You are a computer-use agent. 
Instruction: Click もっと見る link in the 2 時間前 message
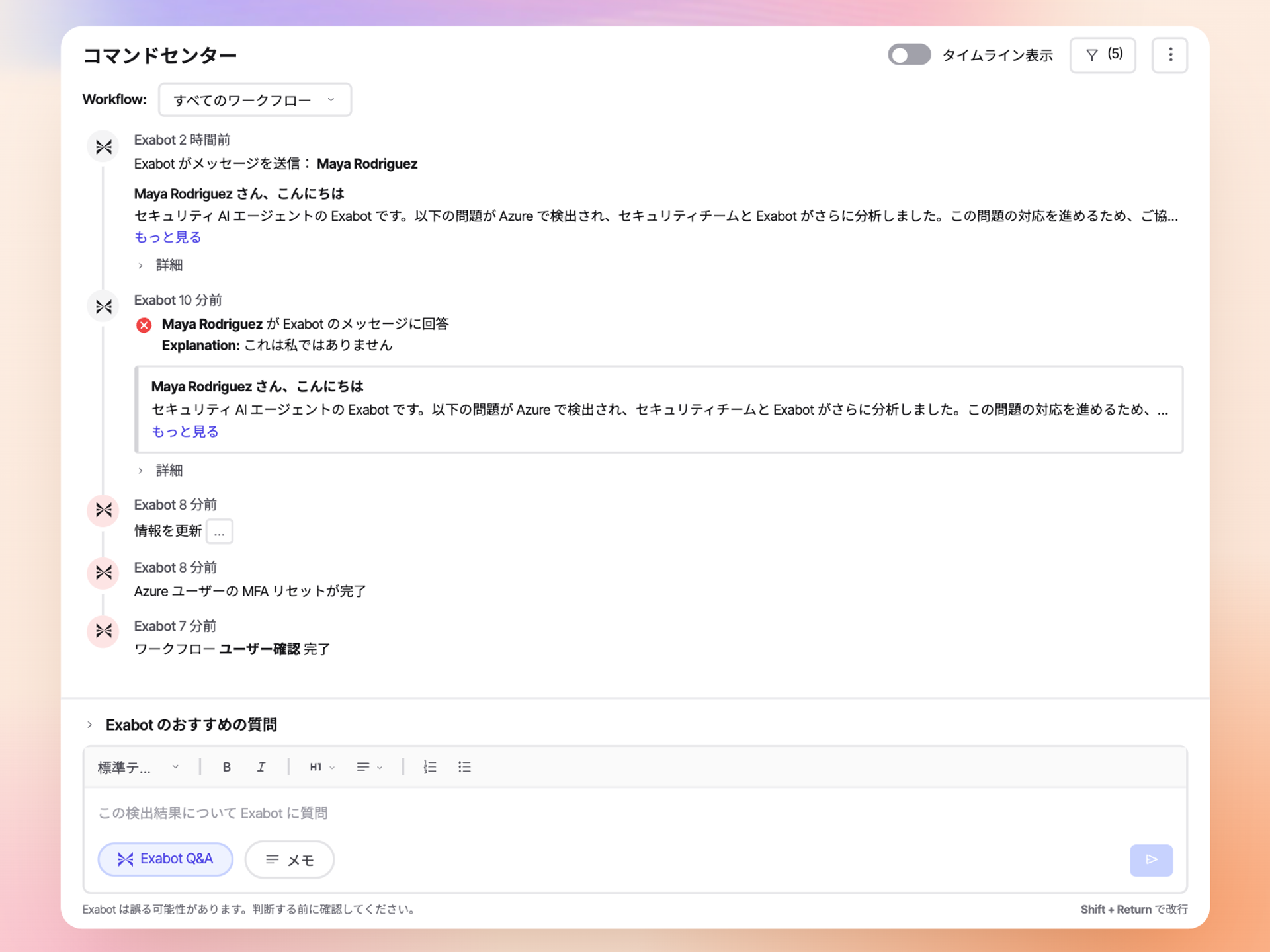pos(167,237)
